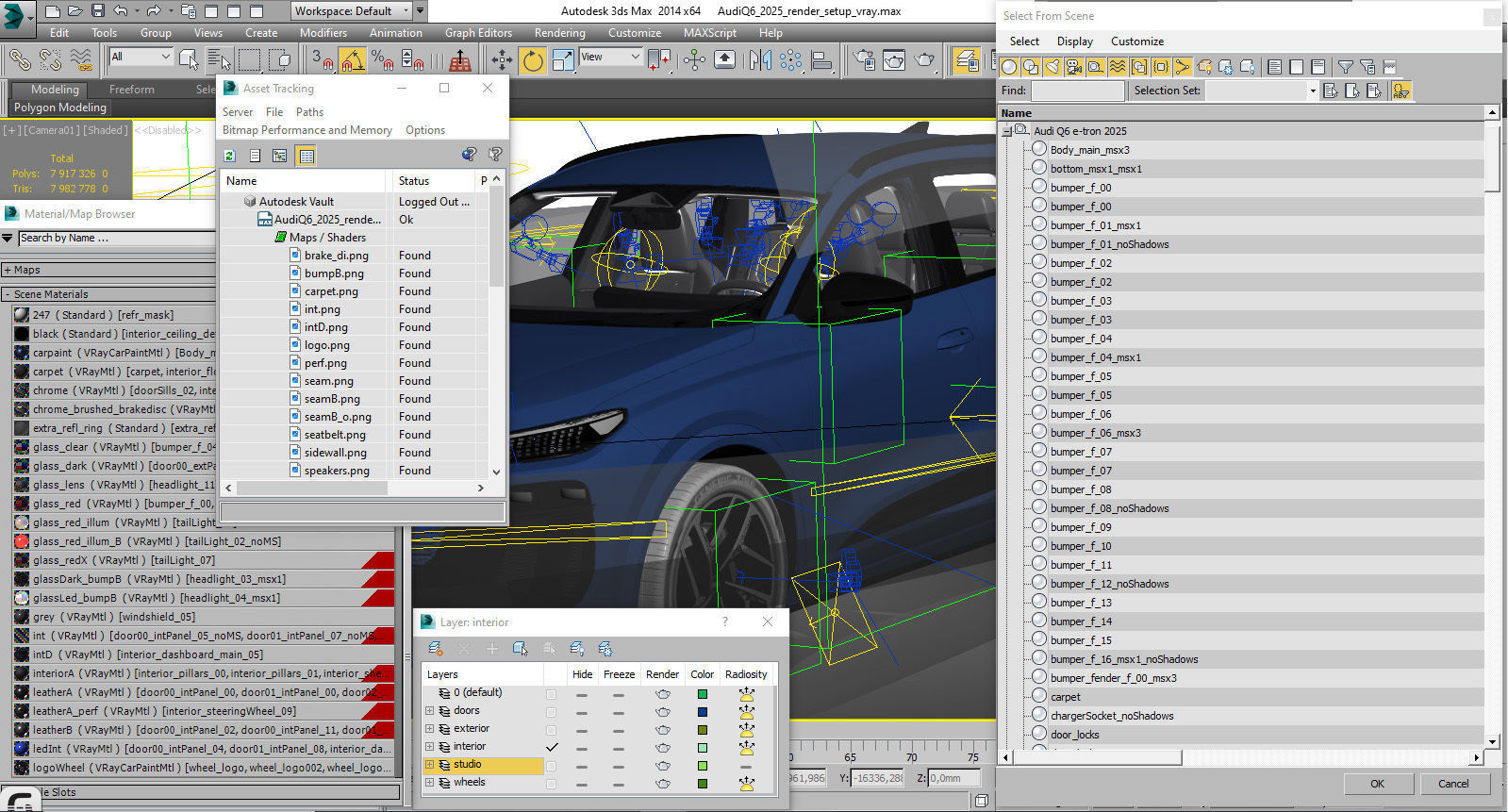Switch to the Freeform ribbon tab
Screen dimensions: 1508x812
point(132,90)
